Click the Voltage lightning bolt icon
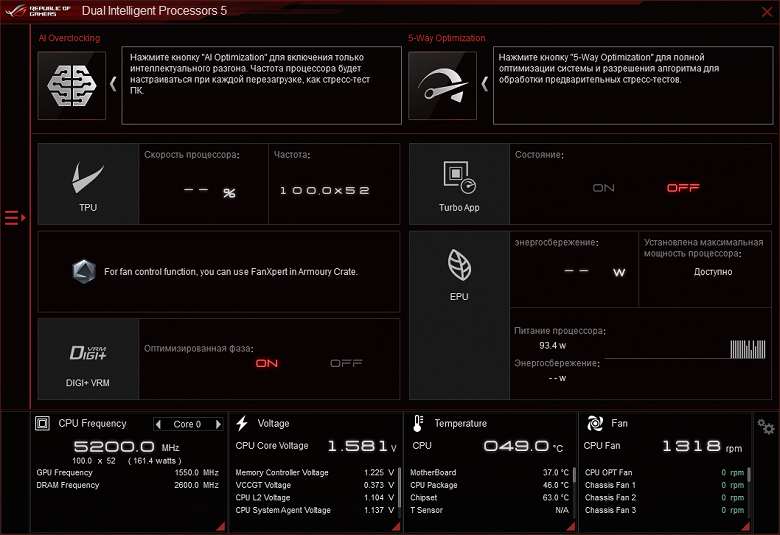Image resolution: width=780 pixels, height=535 pixels. point(242,424)
